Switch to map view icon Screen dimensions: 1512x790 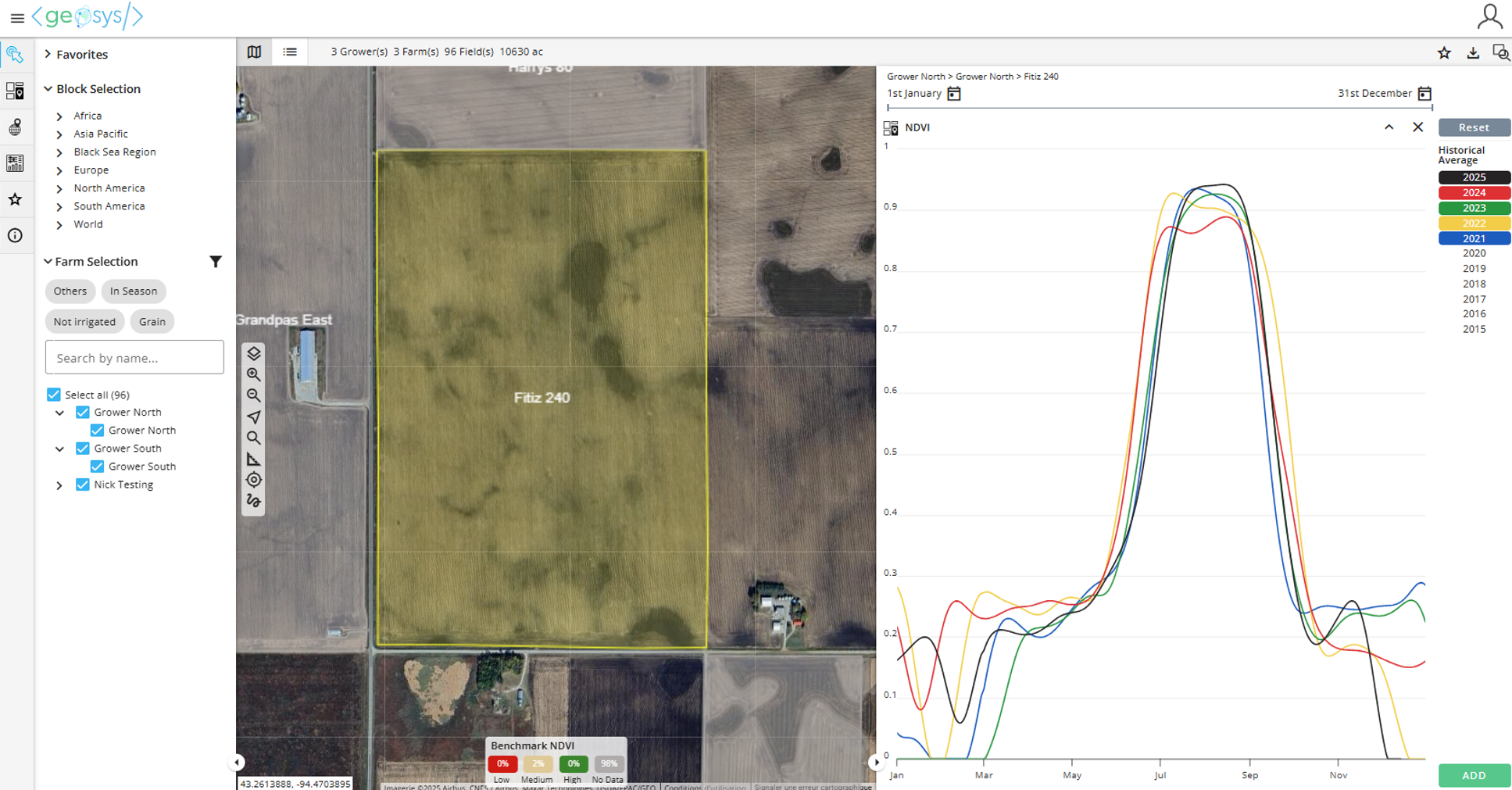tap(254, 52)
